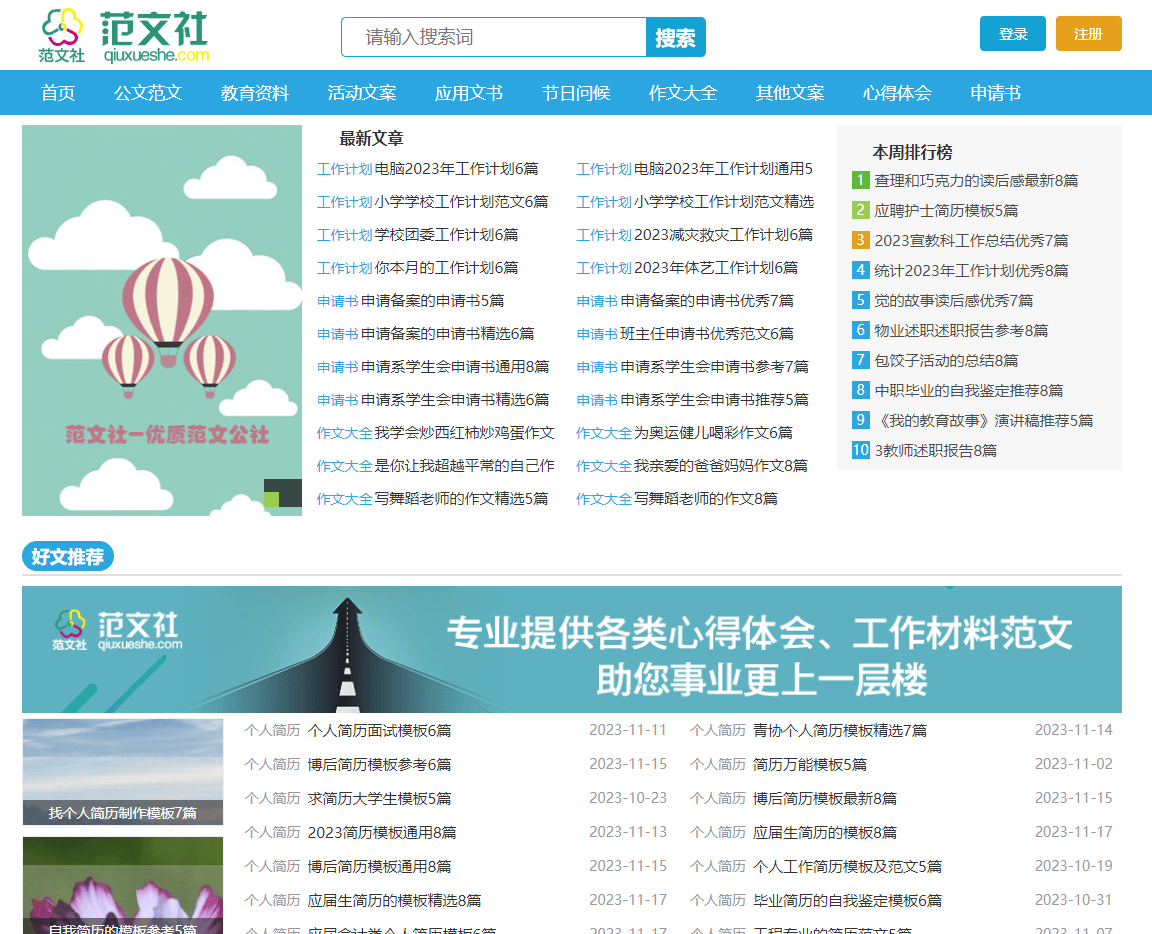Open the 找个人简历制作模板7篇 thumbnail

(123, 772)
